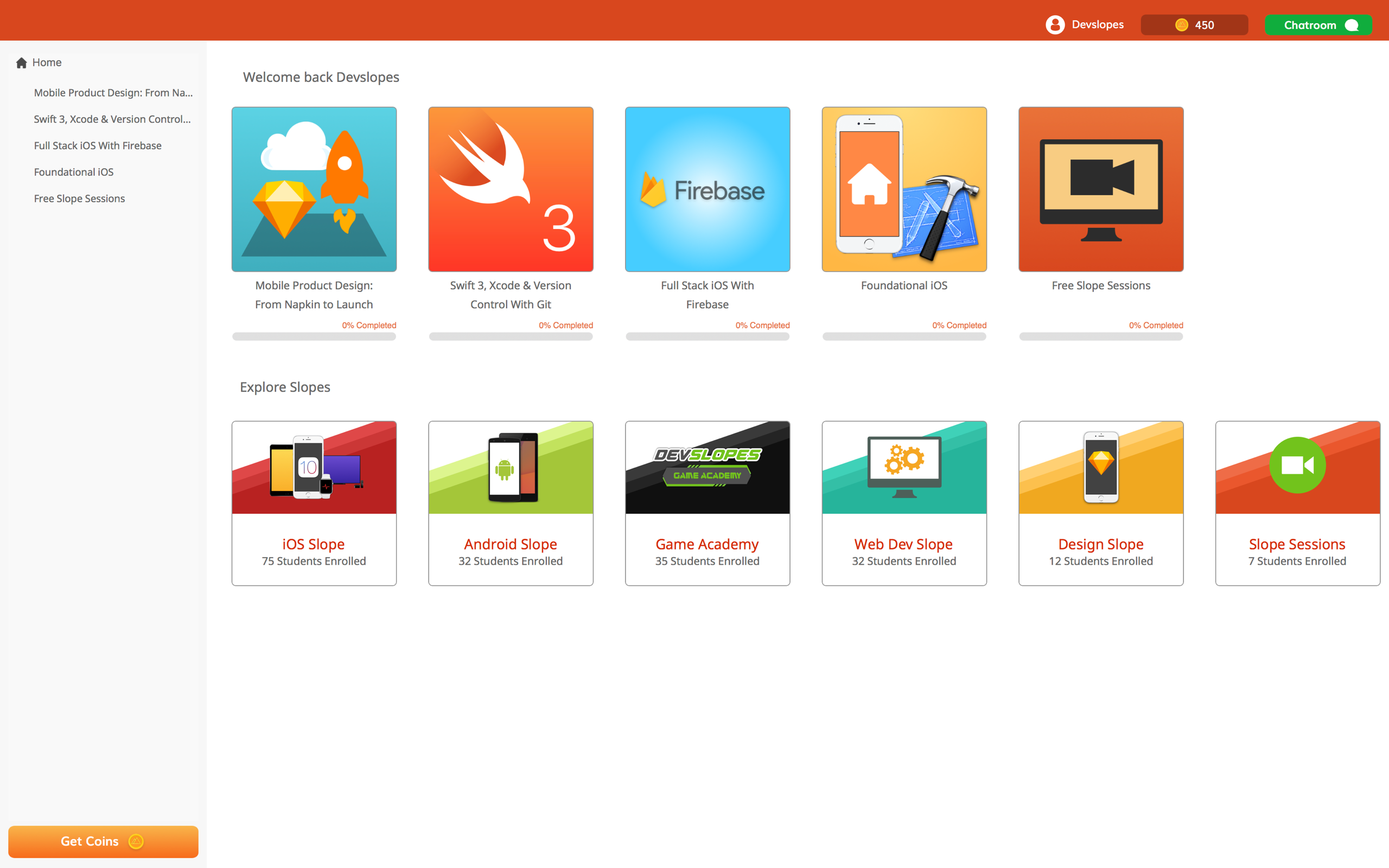Click the Game Academy title link
The image size is (1389, 868).
(x=707, y=544)
